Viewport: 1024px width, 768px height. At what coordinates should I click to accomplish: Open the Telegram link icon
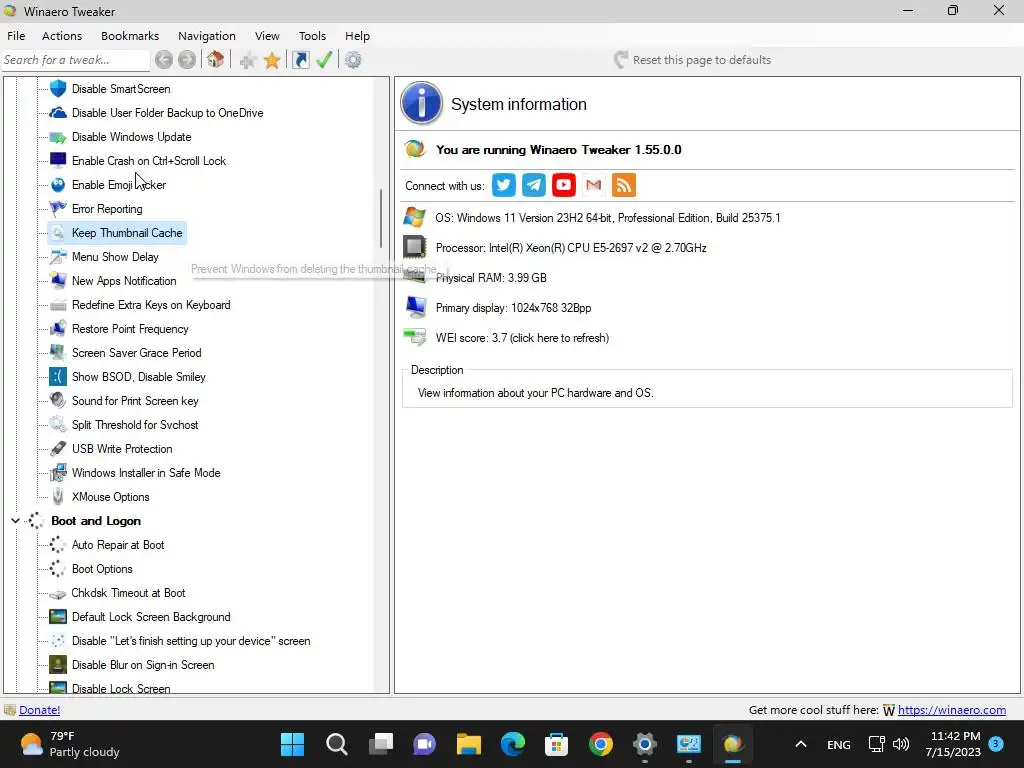pos(534,185)
